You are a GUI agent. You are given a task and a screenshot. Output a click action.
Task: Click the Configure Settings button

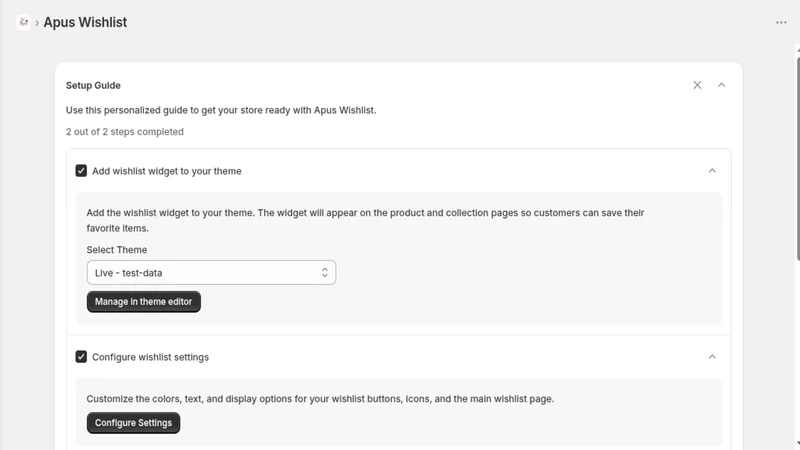click(133, 423)
